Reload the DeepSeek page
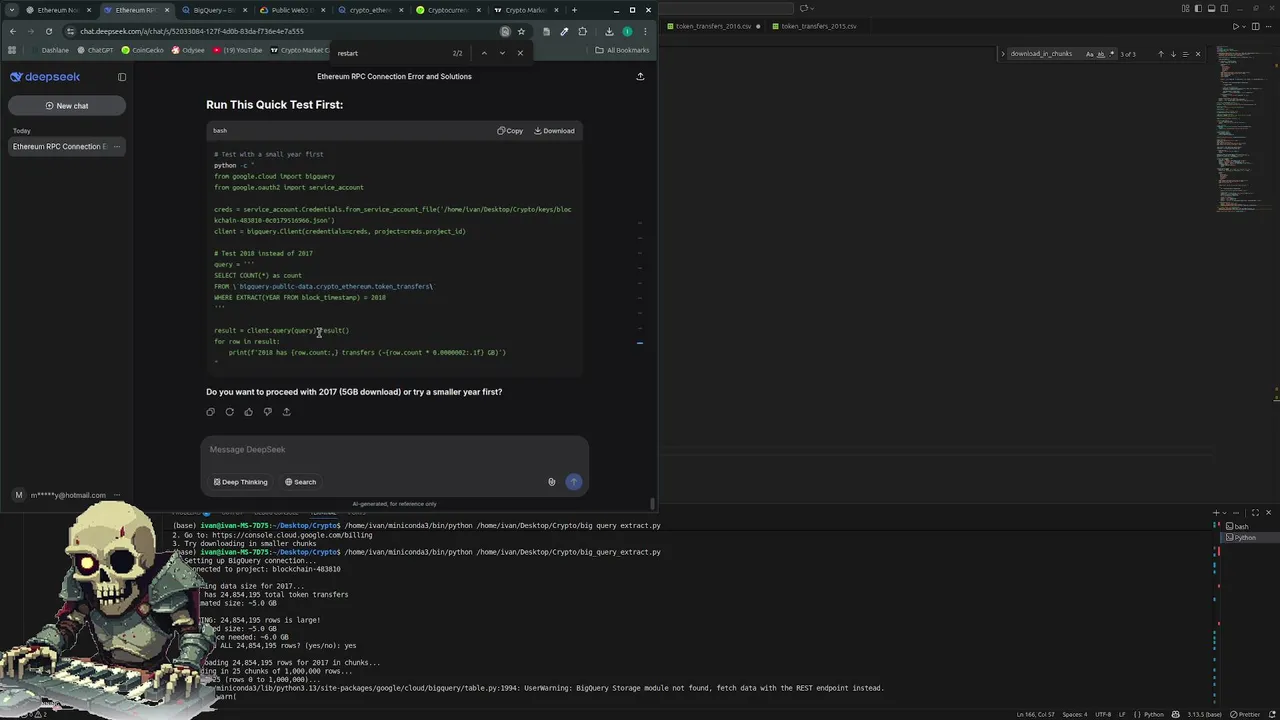Viewport: 1280px width, 720px height. 48,31
